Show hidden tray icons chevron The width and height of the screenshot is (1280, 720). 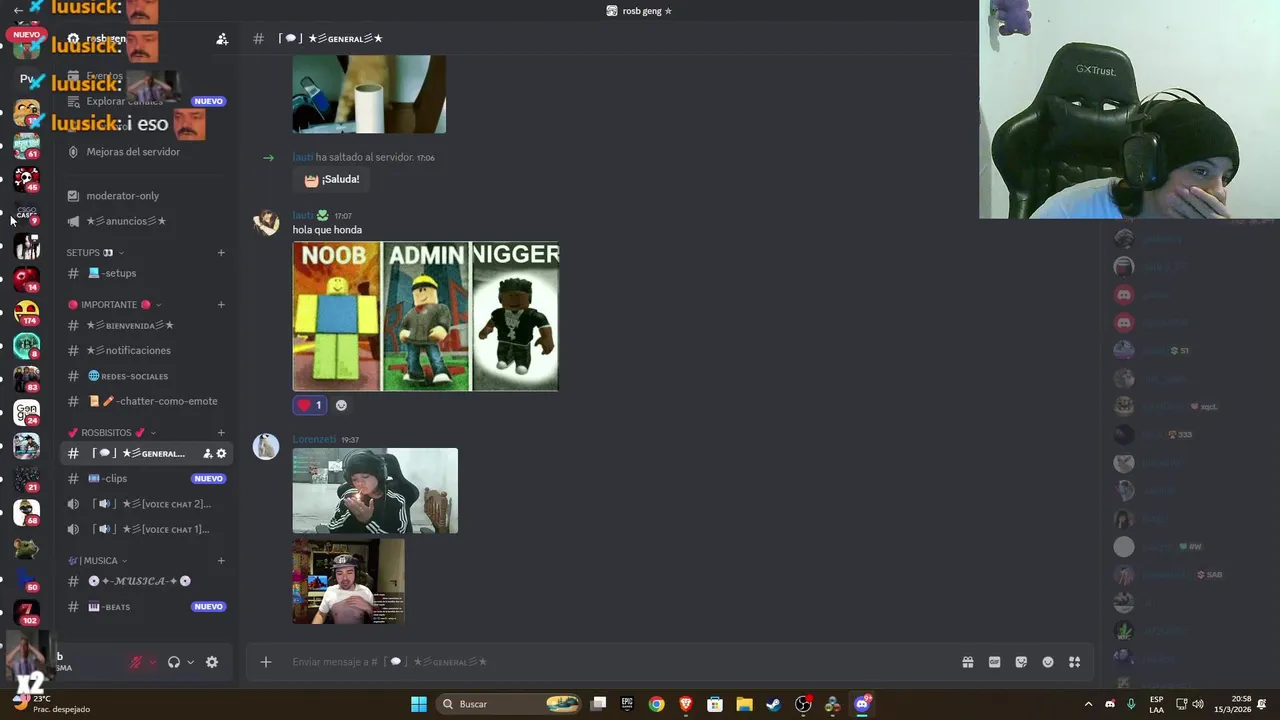point(1088,704)
